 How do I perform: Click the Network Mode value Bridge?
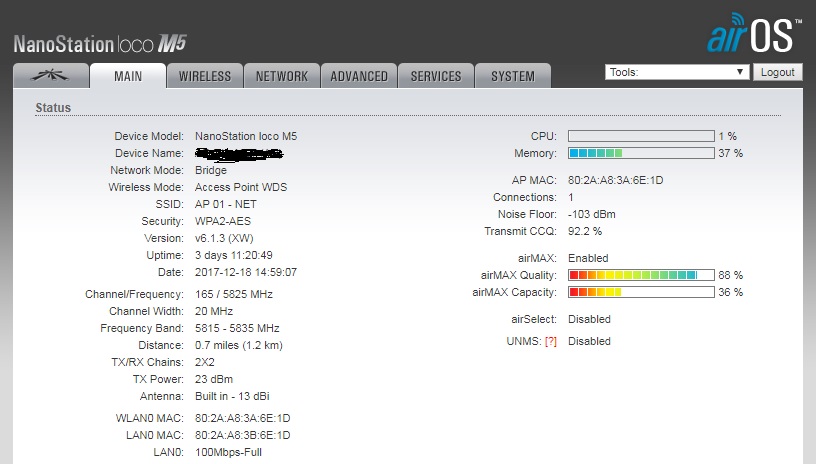click(x=211, y=171)
